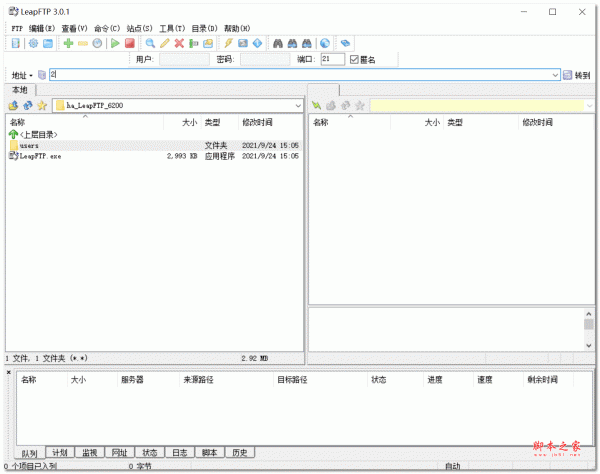Click the server icon beside address field
This screenshot has width=600, height=474.
pyautogui.click(x=42, y=75)
